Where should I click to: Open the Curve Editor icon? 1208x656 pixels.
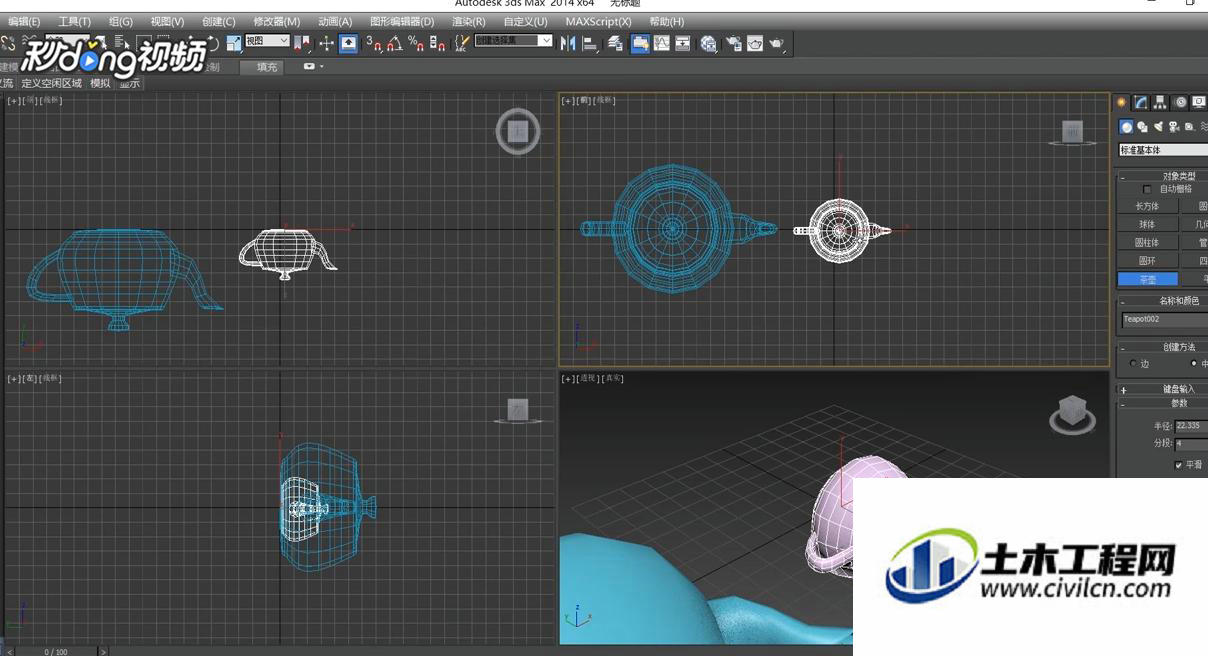click(661, 43)
